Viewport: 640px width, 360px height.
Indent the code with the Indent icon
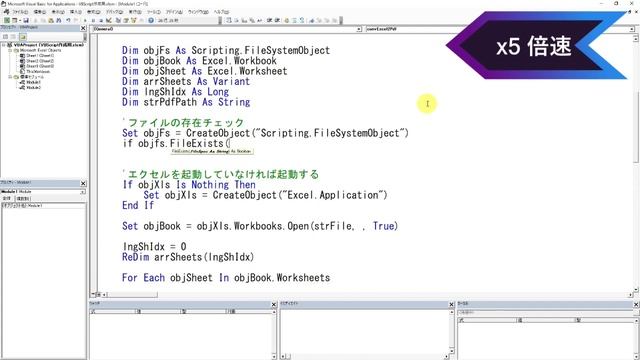tap(269, 20)
